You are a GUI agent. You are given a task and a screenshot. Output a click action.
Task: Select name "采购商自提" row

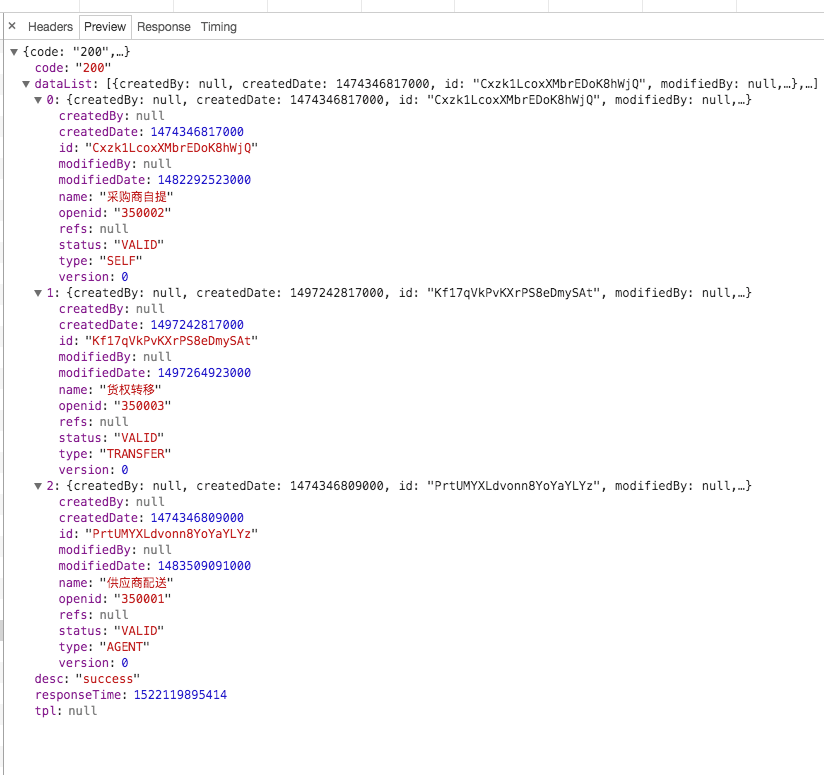[116, 197]
